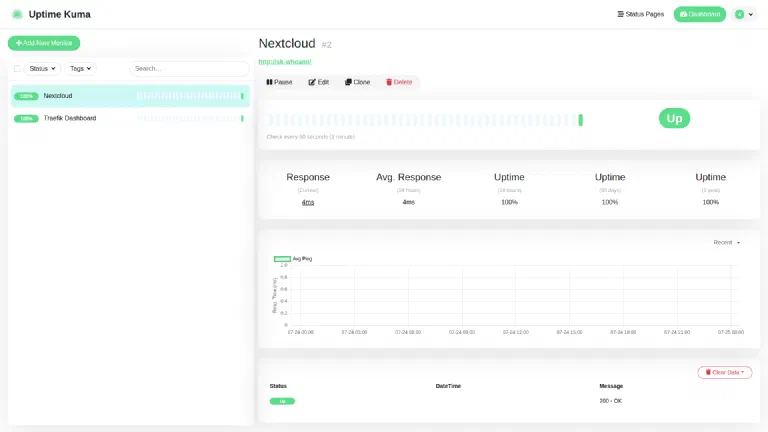Viewport: 768px width, 432px height.
Task: Click the Traefik Dashboard 100% badge
Action: pos(26,119)
